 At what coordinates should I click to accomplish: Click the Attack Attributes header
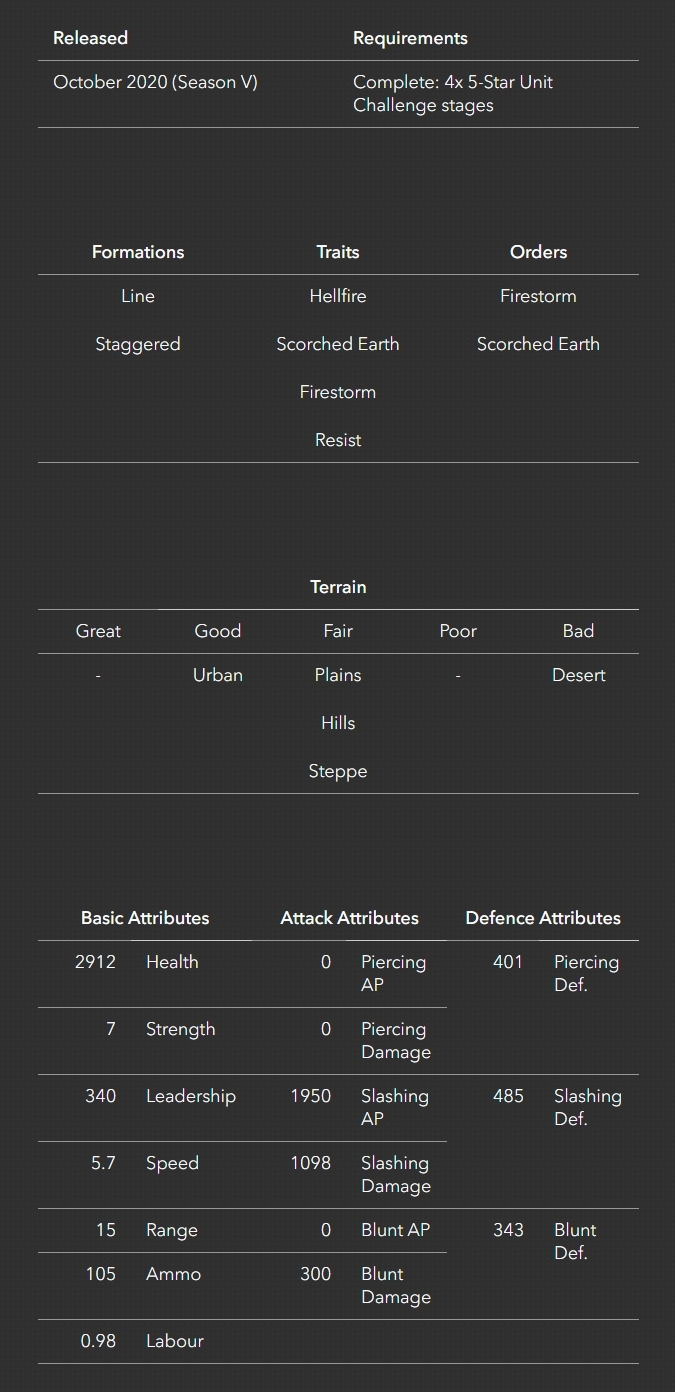(x=349, y=918)
